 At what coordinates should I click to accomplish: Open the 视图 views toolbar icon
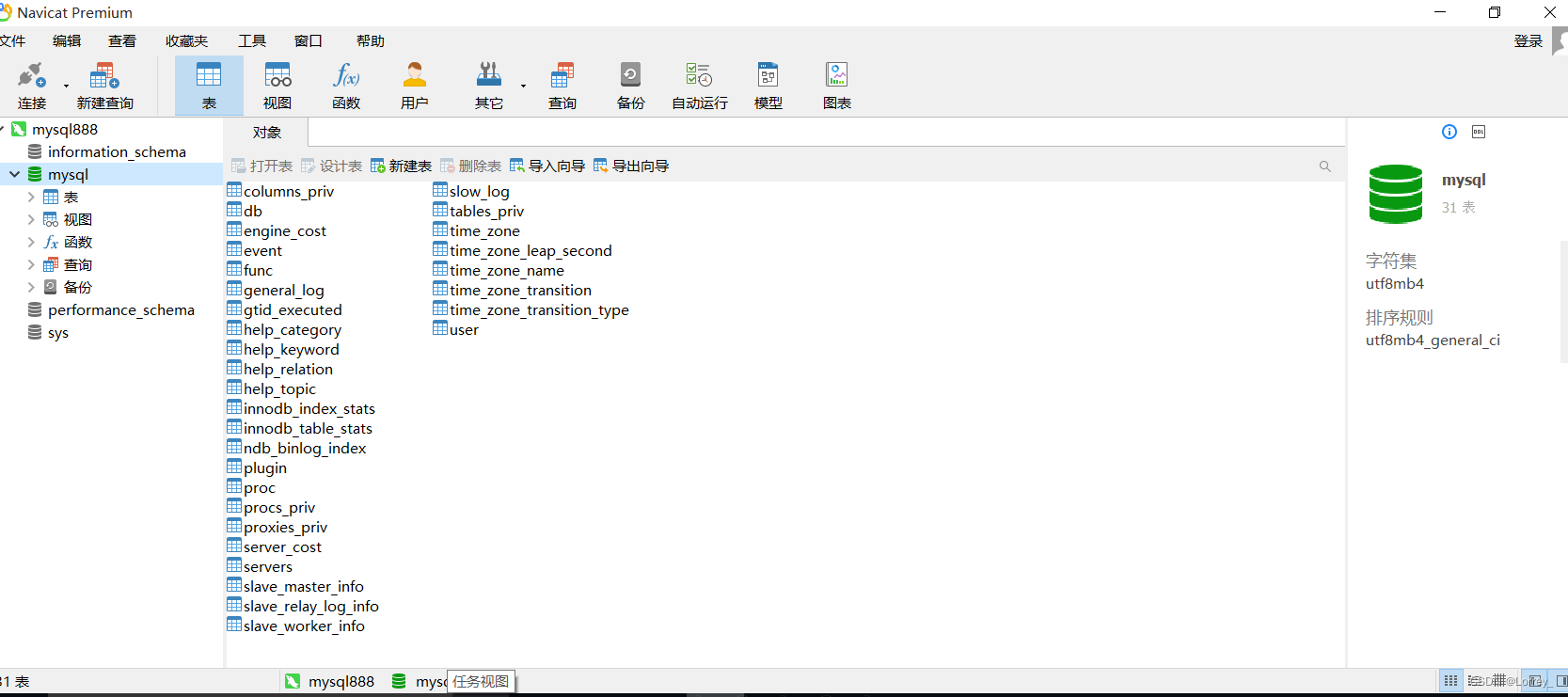[277, 87]
